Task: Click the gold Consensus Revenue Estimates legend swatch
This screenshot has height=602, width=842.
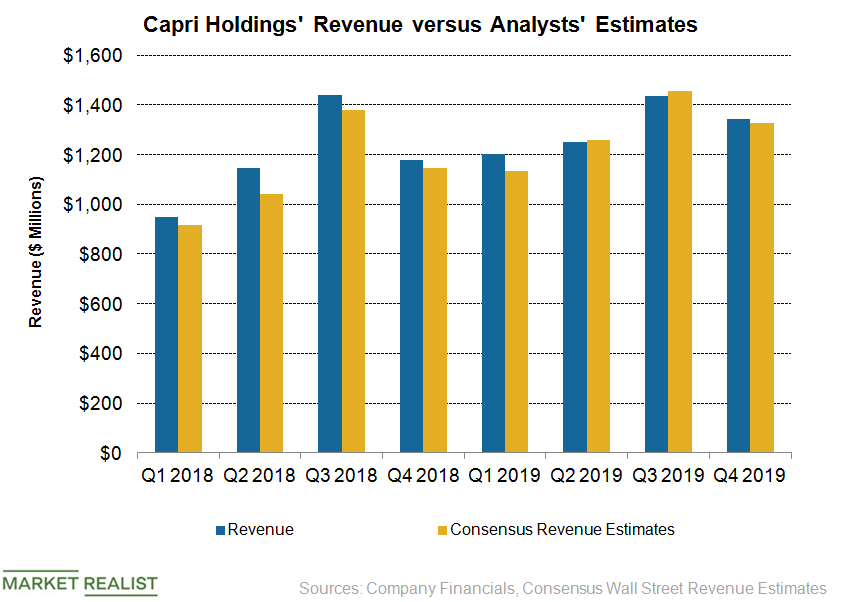Action: [x=442, y=531]
